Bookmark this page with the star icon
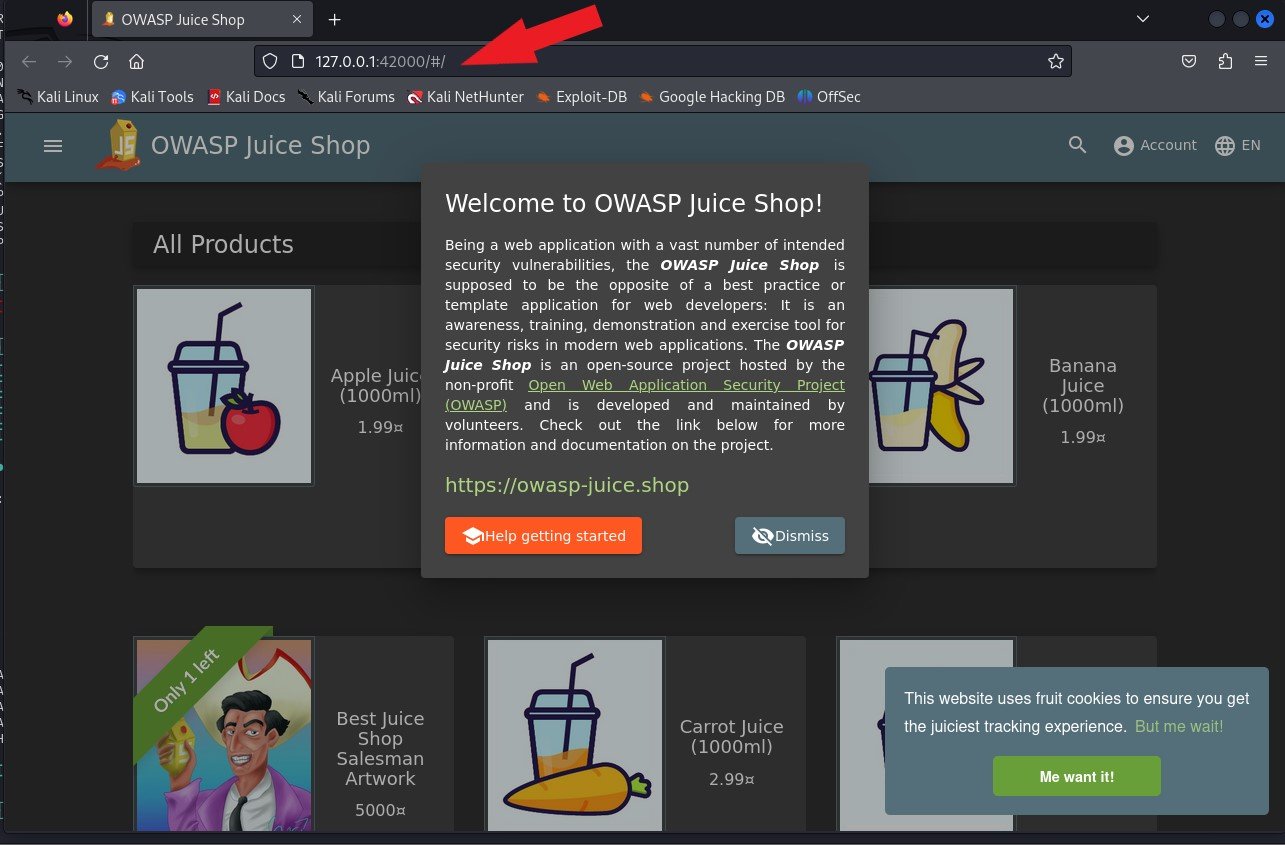 point(1055,62)
